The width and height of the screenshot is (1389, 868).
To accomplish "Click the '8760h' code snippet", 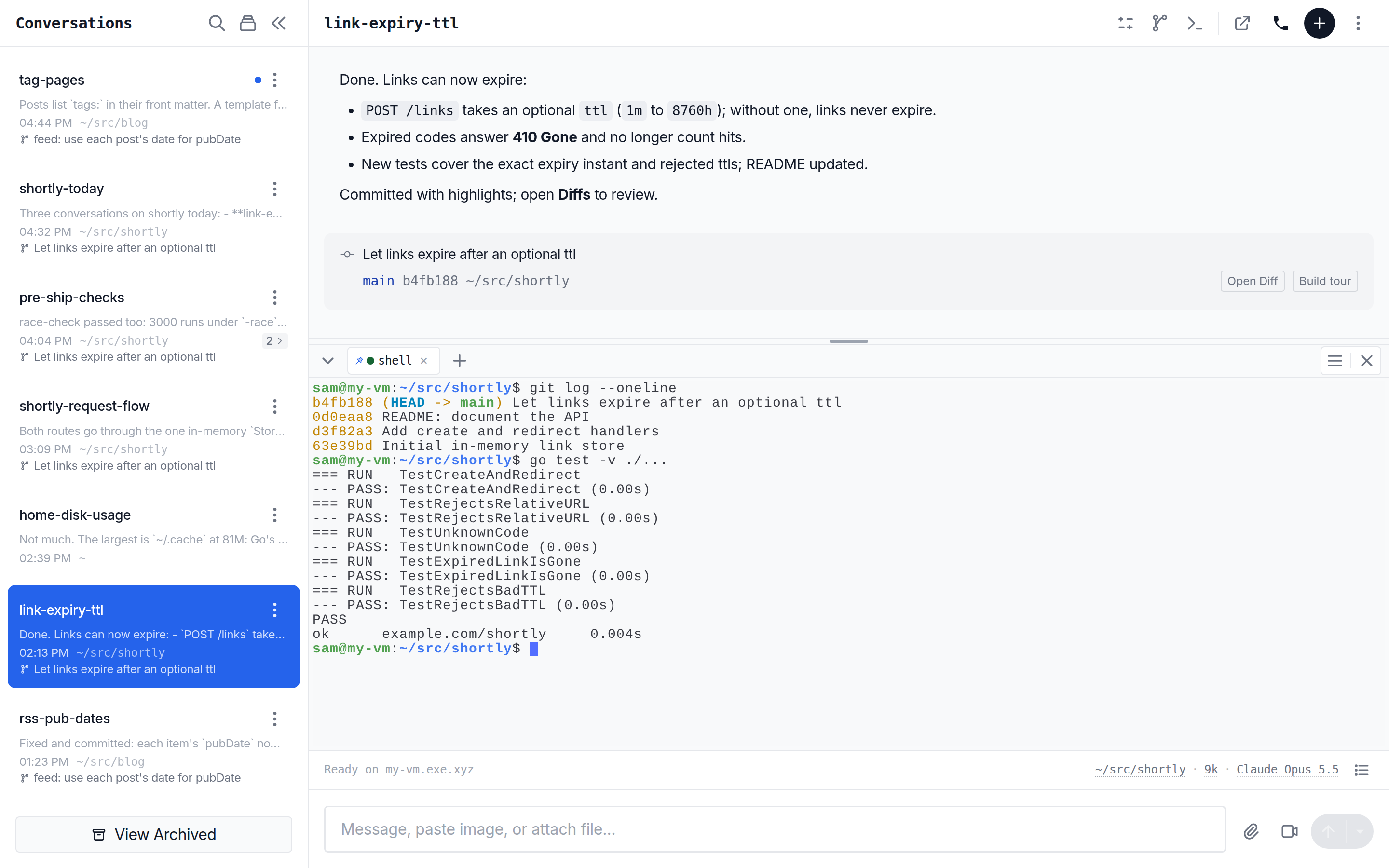I will point(692,110).
